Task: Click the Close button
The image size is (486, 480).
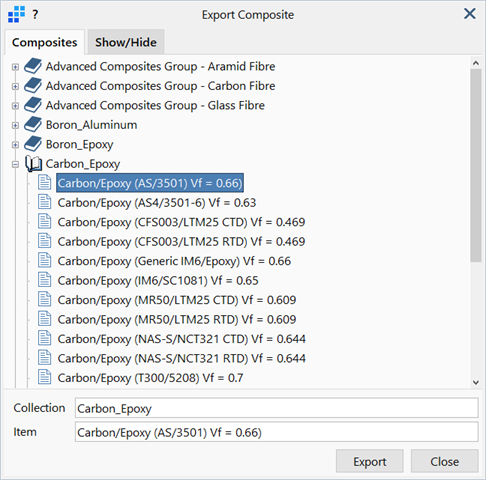Action: [444, 461]
